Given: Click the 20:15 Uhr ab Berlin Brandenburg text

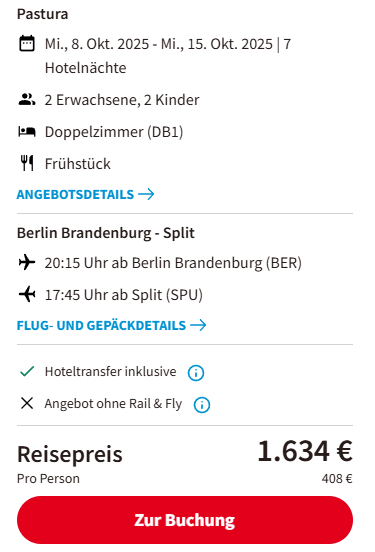Looking at the screenshot, I should pyautogui.click(x=173, y=263).
